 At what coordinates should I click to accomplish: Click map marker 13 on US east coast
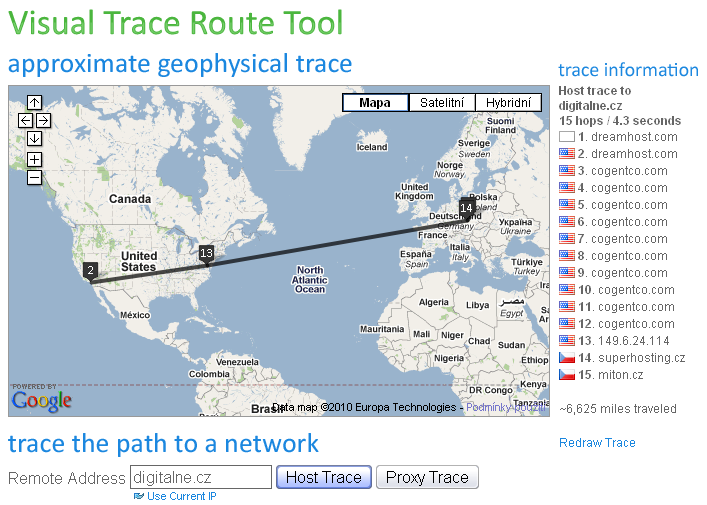pyautogui.click(x=206, y=254)
